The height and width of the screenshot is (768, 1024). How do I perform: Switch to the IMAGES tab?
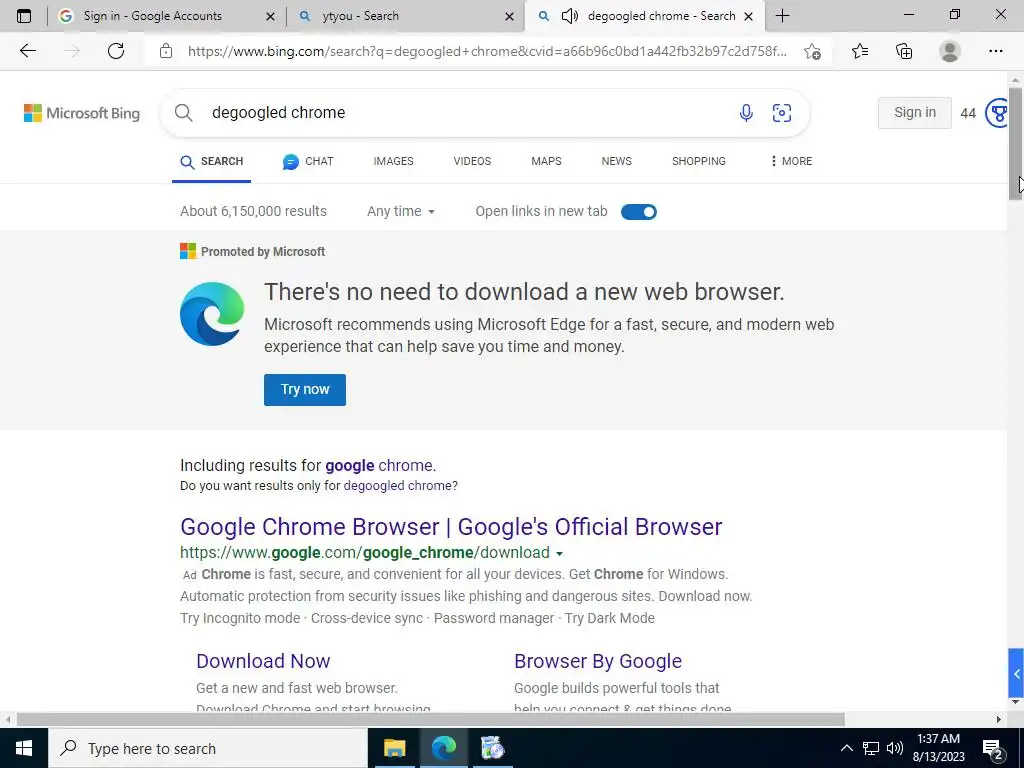tap(393, 161)
